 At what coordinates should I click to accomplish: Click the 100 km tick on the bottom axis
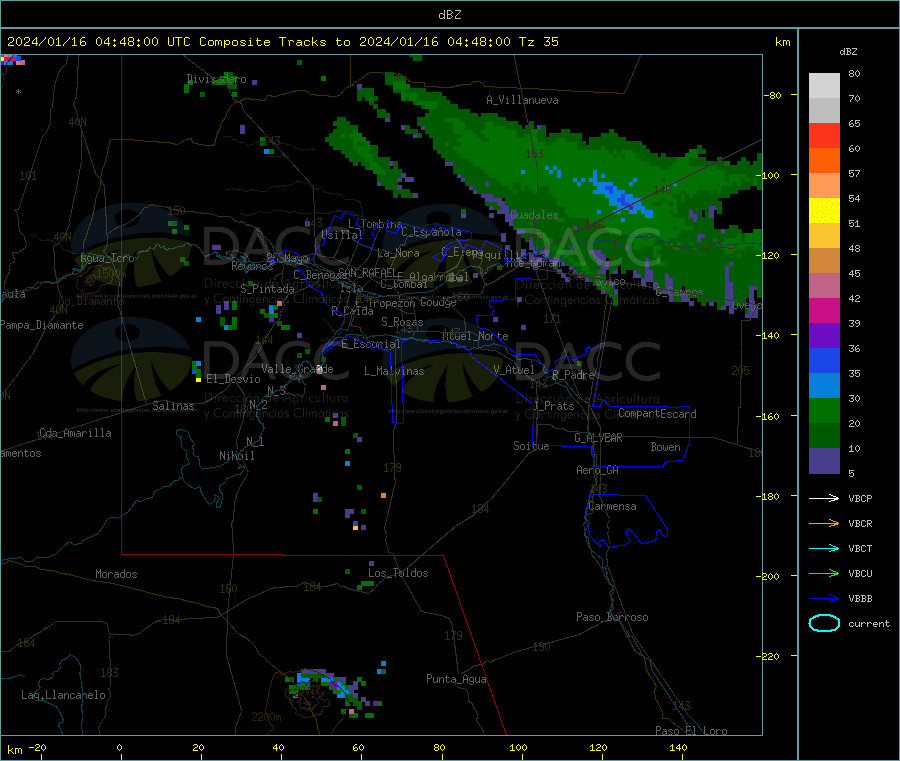click(x=518, y=747)
